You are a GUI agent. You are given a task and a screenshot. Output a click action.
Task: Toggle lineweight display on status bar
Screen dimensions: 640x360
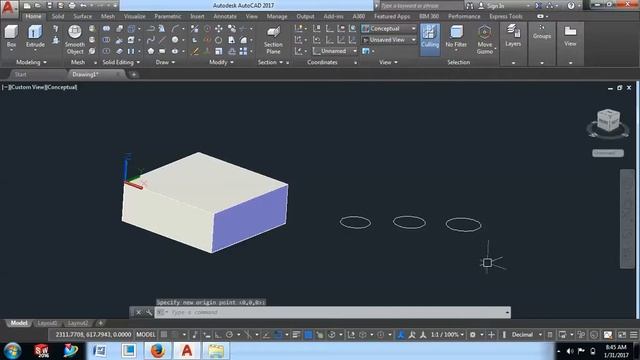[x=296, y=335]
